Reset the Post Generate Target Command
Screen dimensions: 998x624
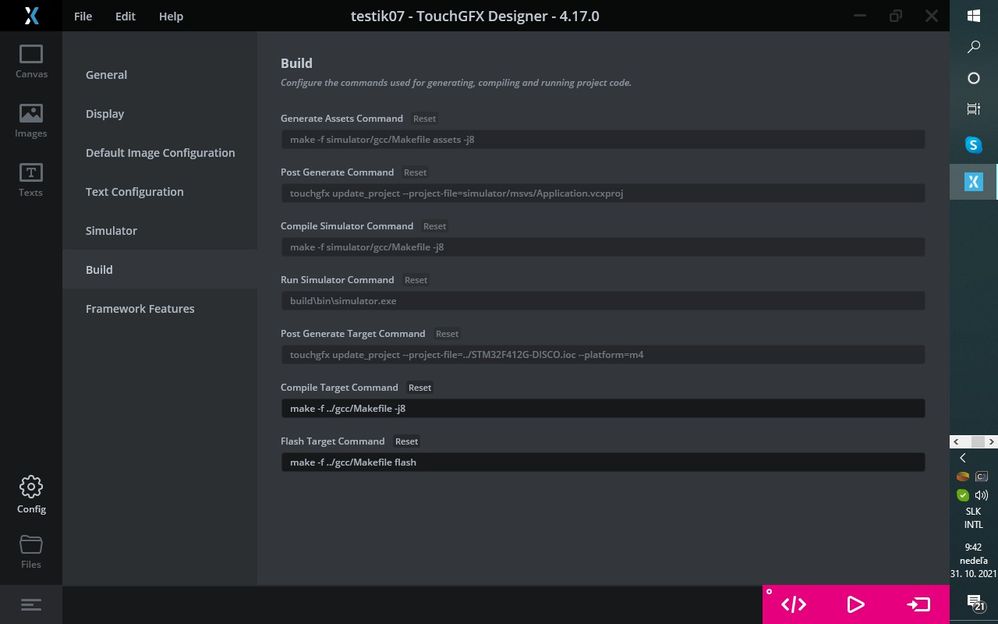click(447, 334)
